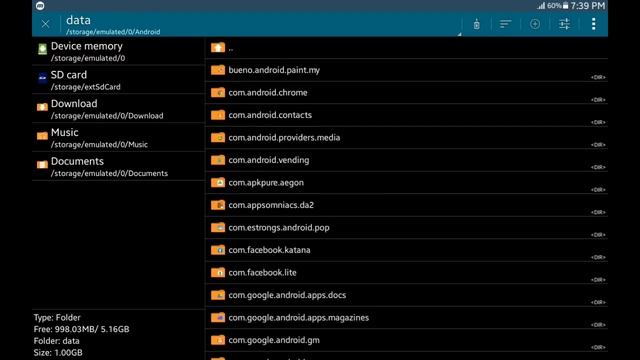
Task: Tap the 60% battery indicator
Action: pyautogui.click(x=558, y=6)
